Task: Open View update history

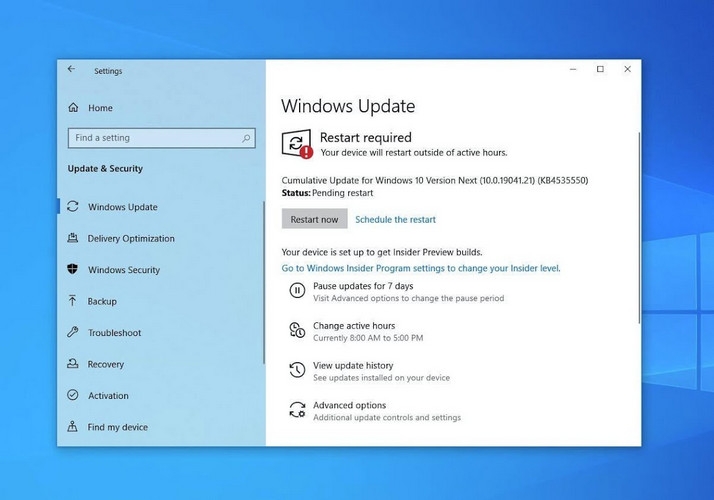Action: pyautogui.click(x=353, y=365)
